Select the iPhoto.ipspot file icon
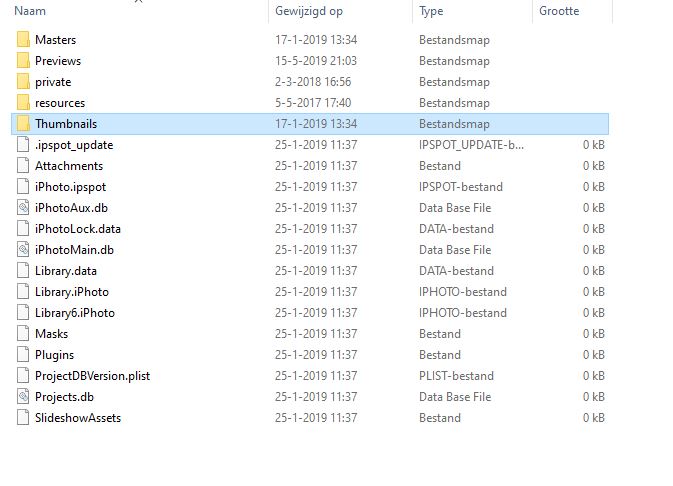The height and width of the screenshot is (486, 673). (x=23, y=187)
